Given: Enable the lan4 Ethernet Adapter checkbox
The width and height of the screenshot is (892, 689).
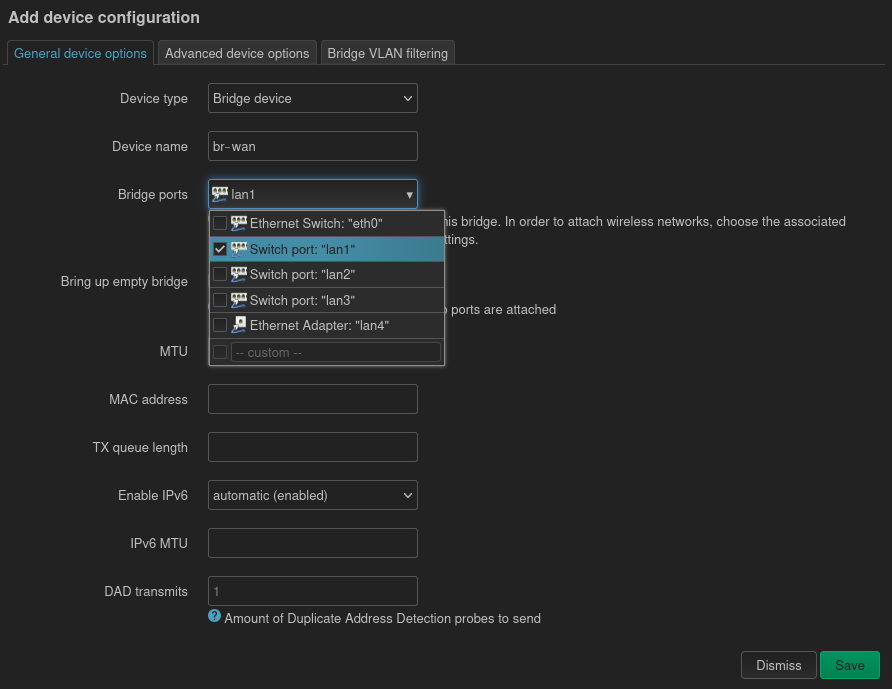Looking at the screenshot, I should pyautogui.click(x=220, y=325).
